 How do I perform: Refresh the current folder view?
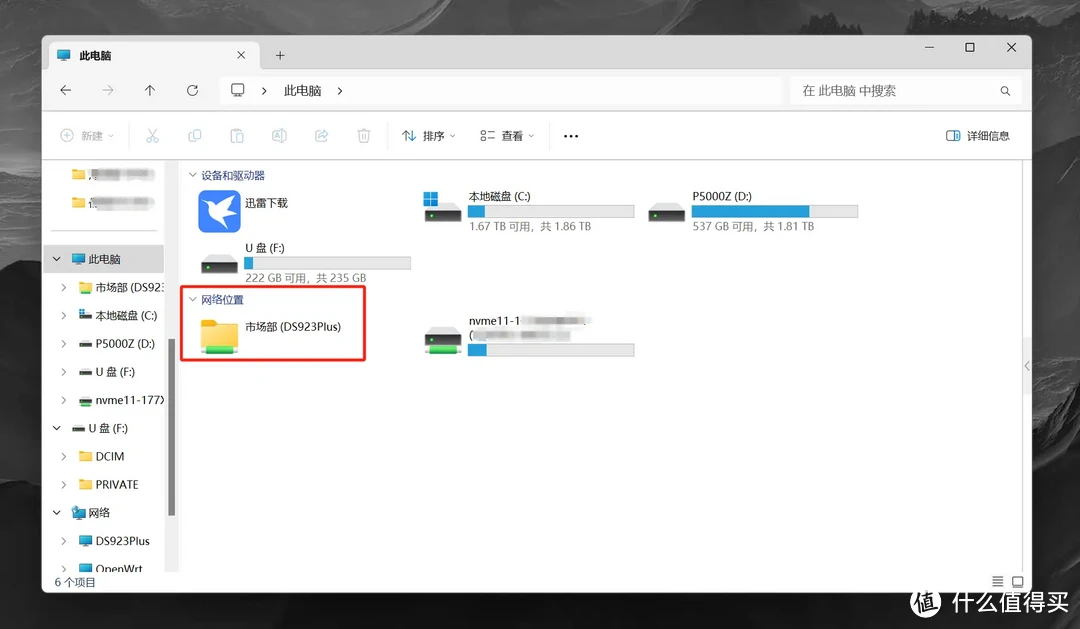click(192, 90)
